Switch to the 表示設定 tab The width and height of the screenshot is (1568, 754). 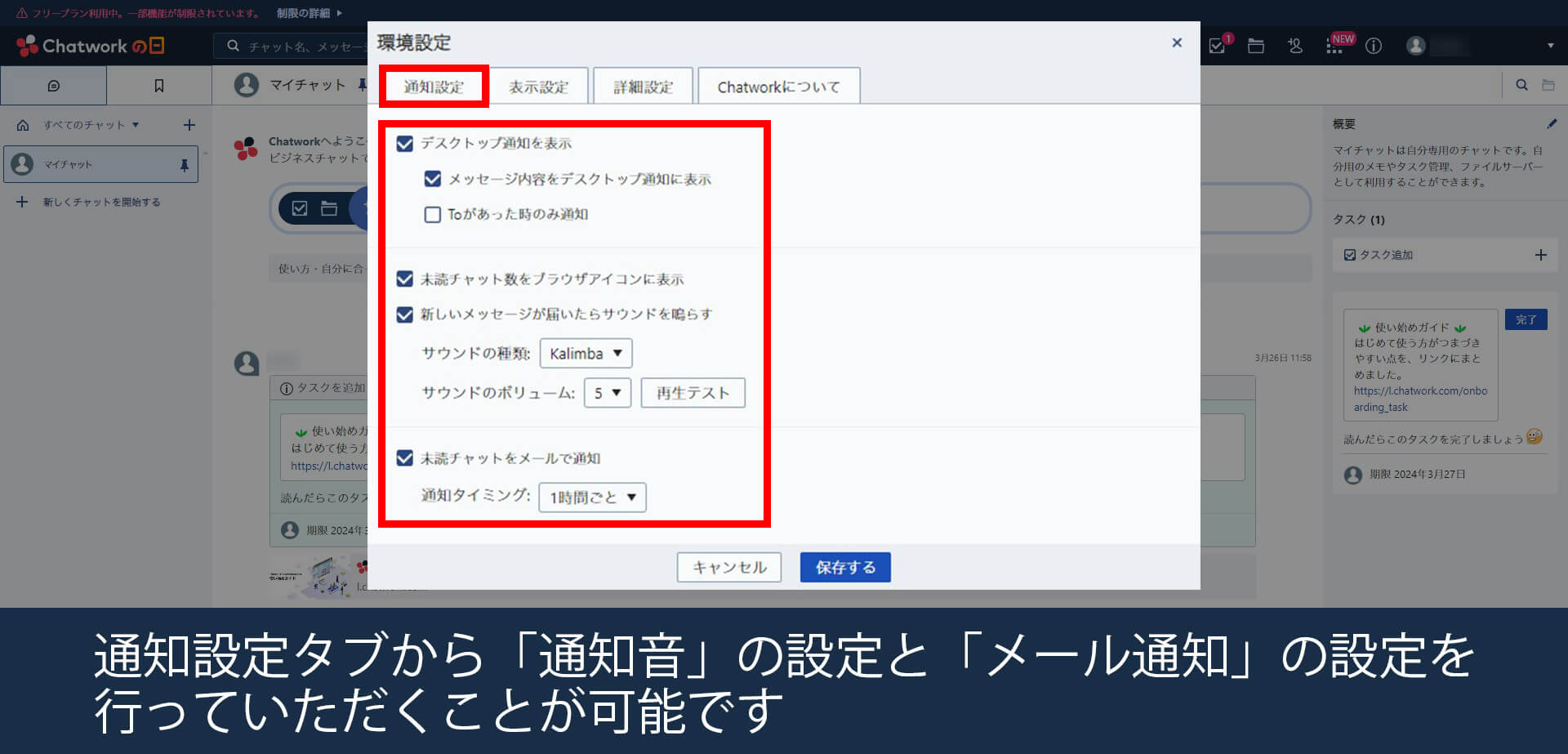[538, 87]
